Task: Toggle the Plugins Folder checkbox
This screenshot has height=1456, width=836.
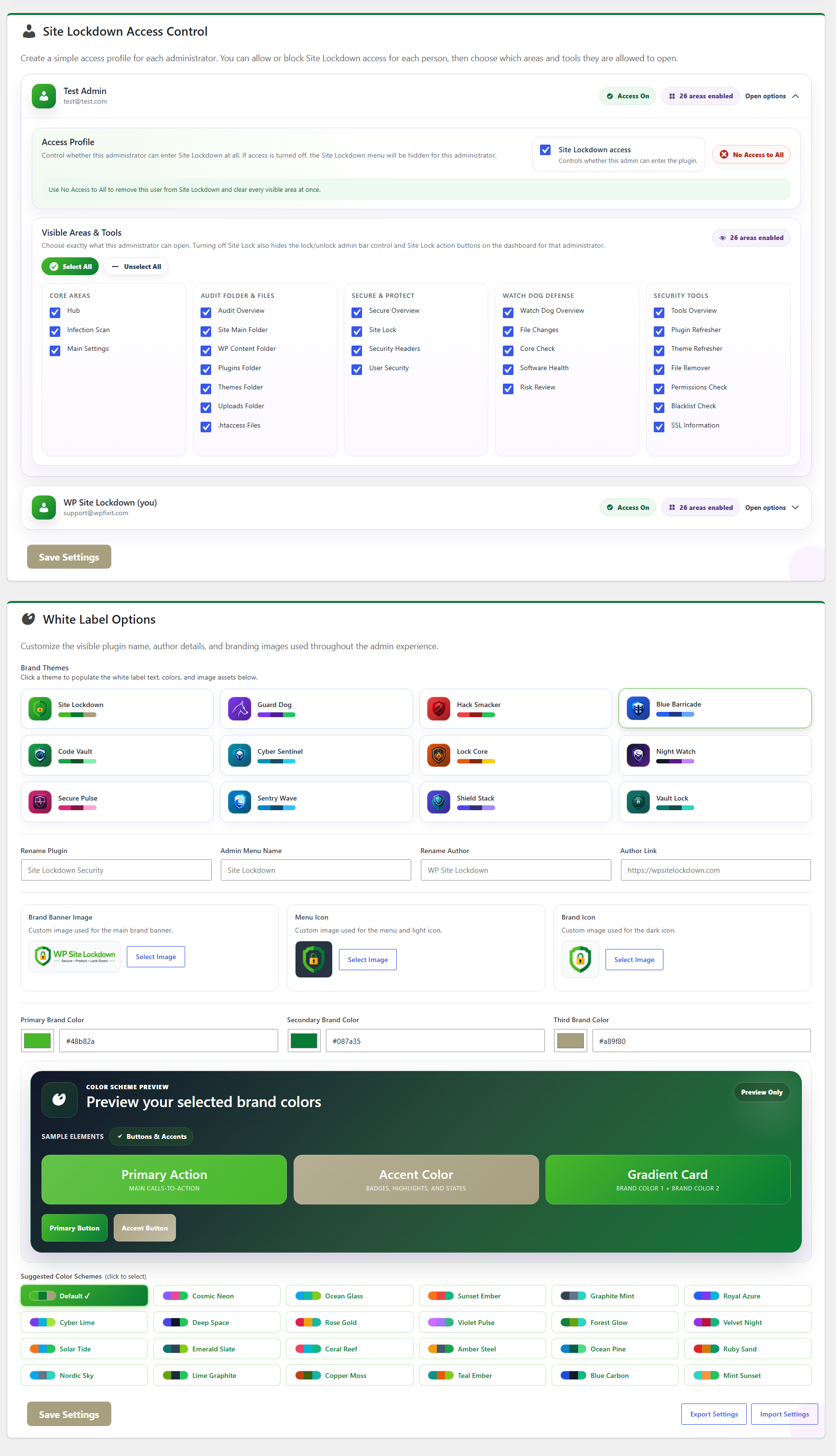Action: 206,370
